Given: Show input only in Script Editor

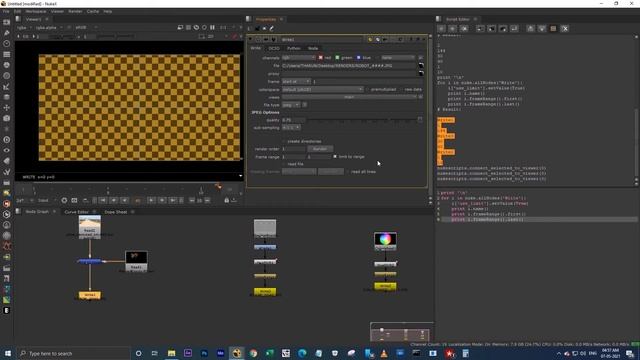Looking at the screenshot, I should (x=531, y=29).
